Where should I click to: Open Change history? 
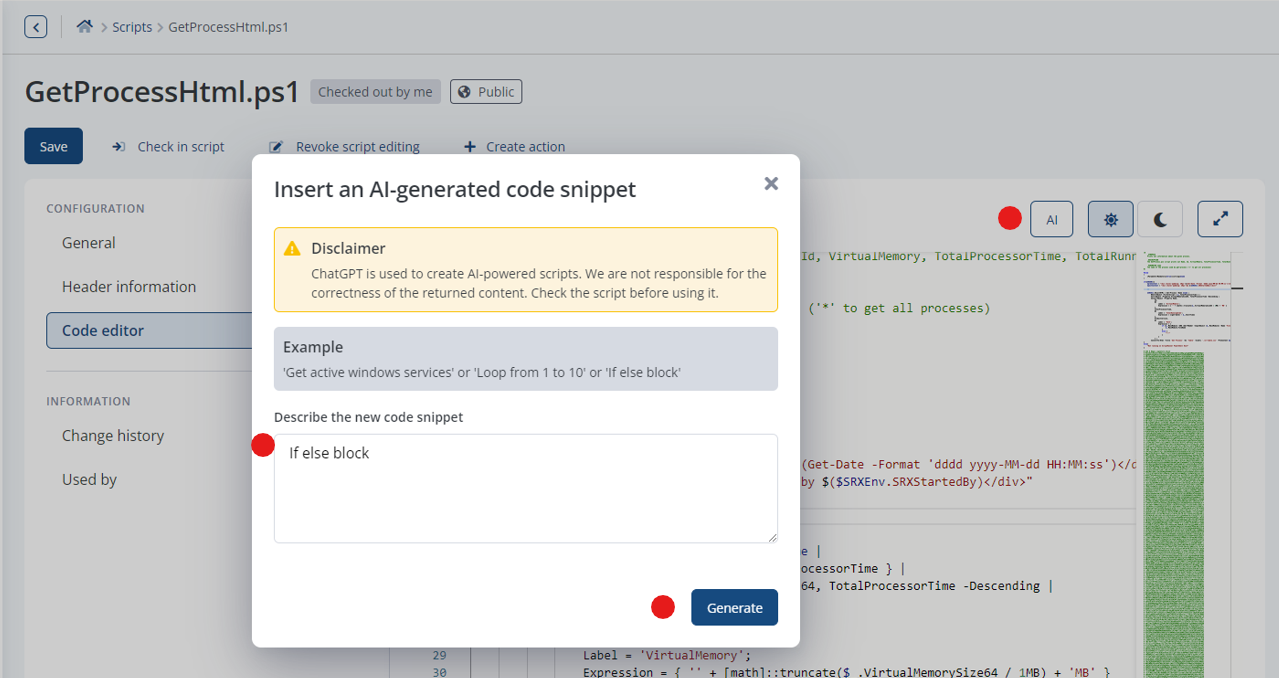tap(113, 436)
